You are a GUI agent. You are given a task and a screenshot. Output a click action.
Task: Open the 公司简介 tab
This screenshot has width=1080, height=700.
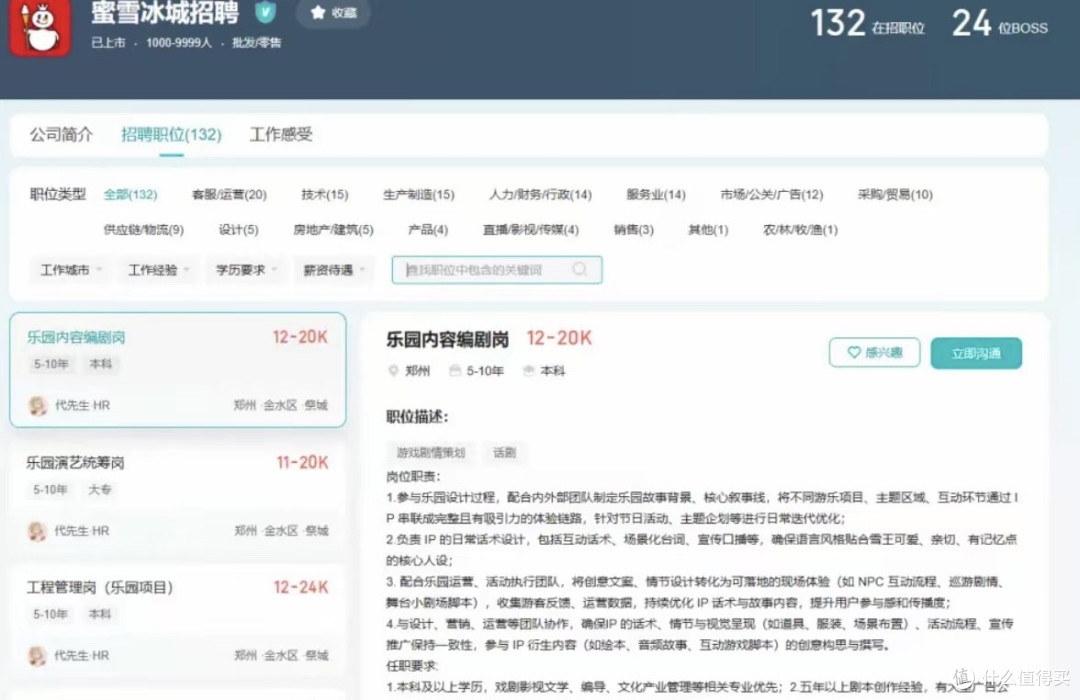[61, 134]
